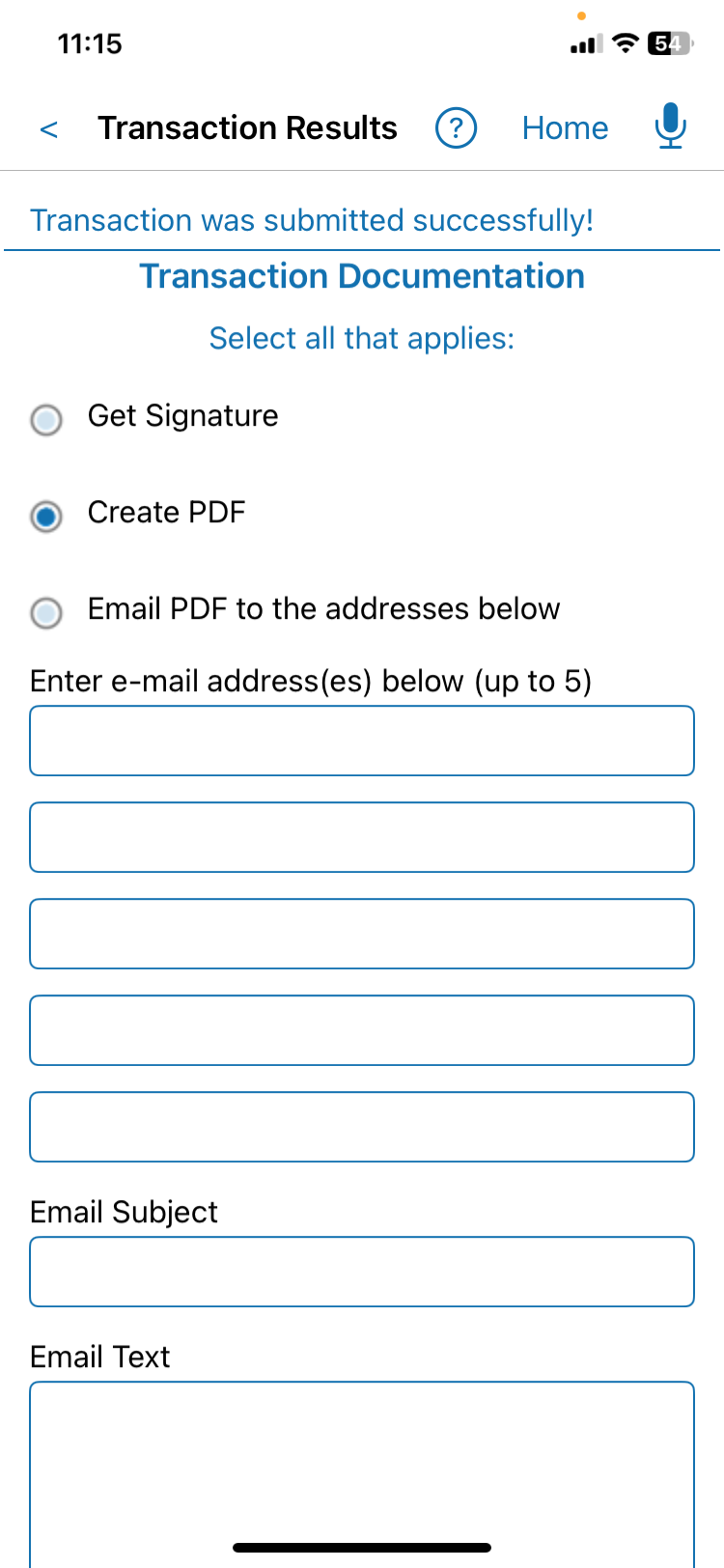
Task: Focus the fifth e-mail address field
Action: click(362, 1127)
